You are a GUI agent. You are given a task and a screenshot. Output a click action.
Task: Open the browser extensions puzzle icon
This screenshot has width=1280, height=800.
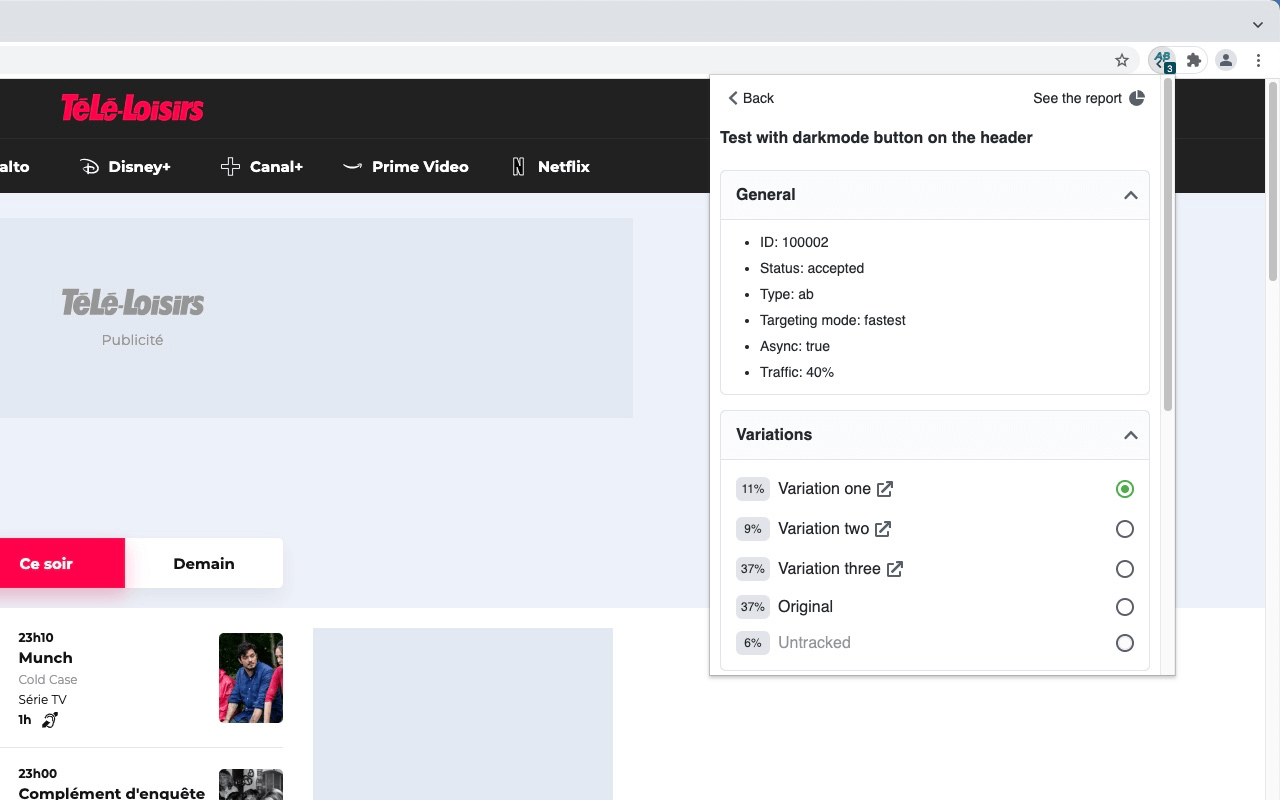pyautogui.click(x=1193, y=61)
